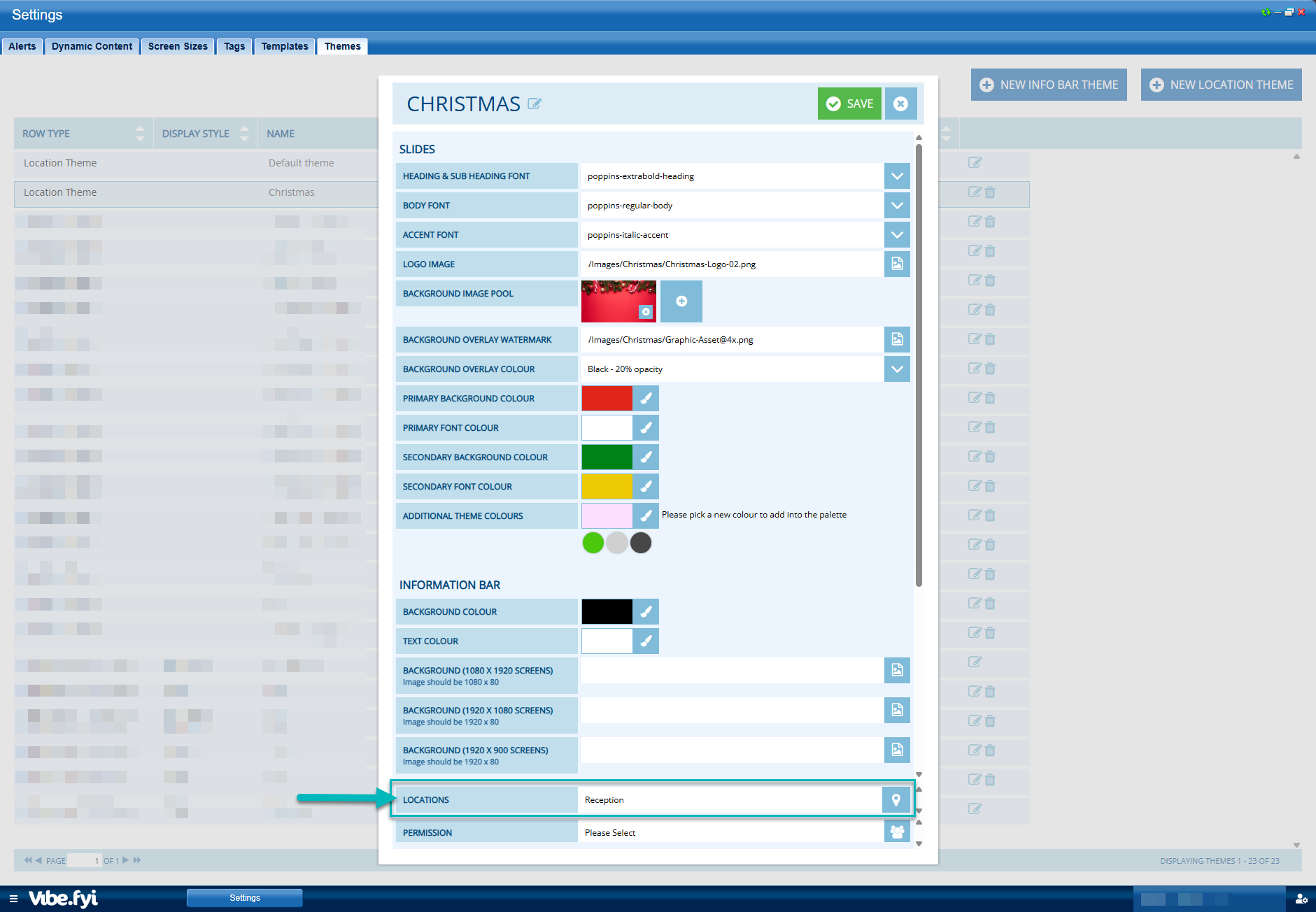Create a New Location Theme

(1221, 85)
